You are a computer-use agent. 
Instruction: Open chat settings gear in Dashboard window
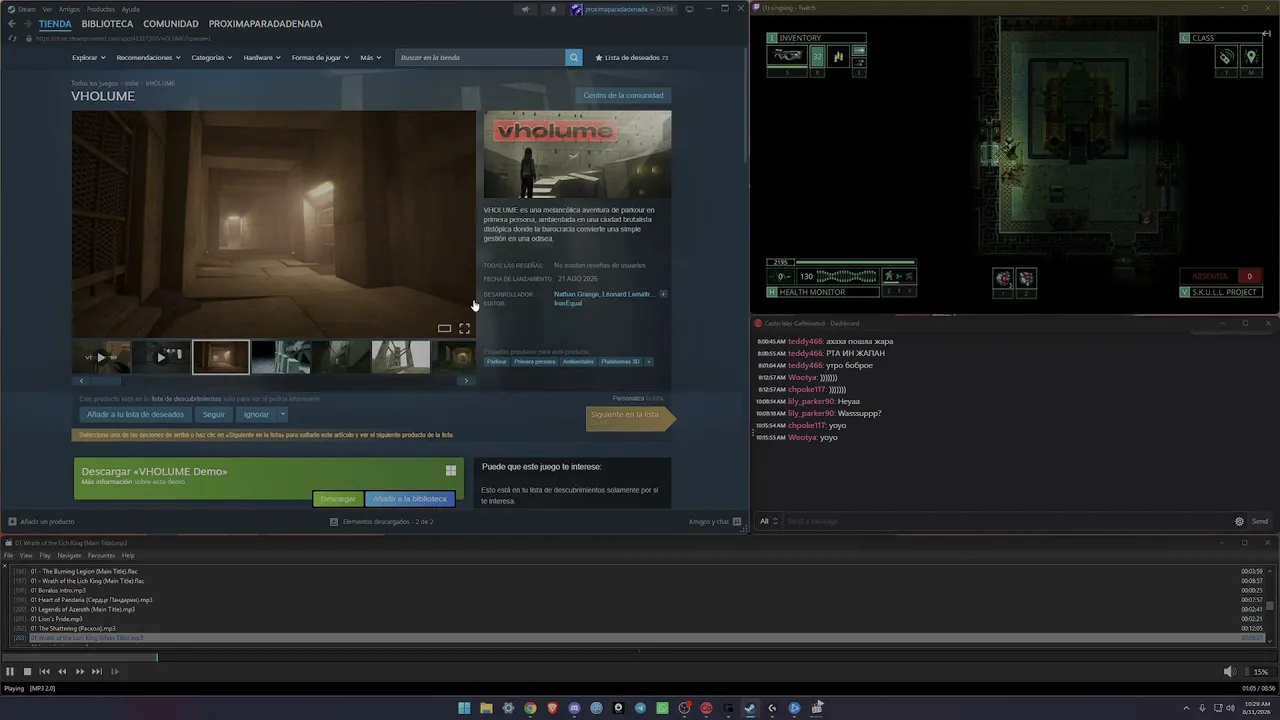[1240, 521]
